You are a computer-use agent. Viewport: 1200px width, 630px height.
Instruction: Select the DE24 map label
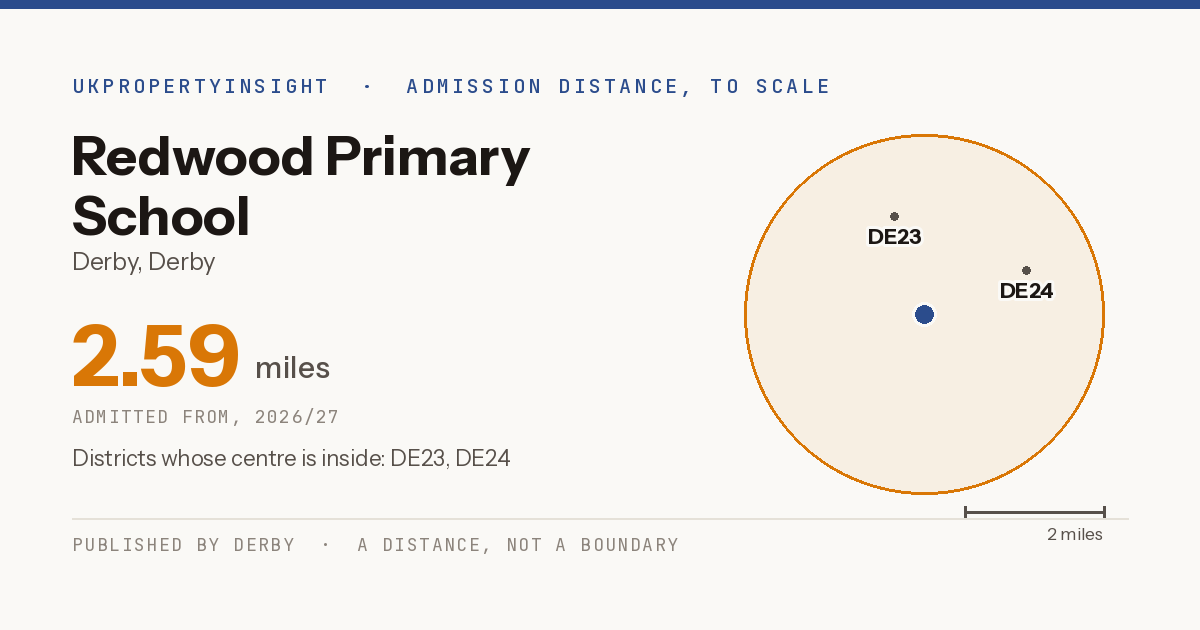pos(1026,291)
